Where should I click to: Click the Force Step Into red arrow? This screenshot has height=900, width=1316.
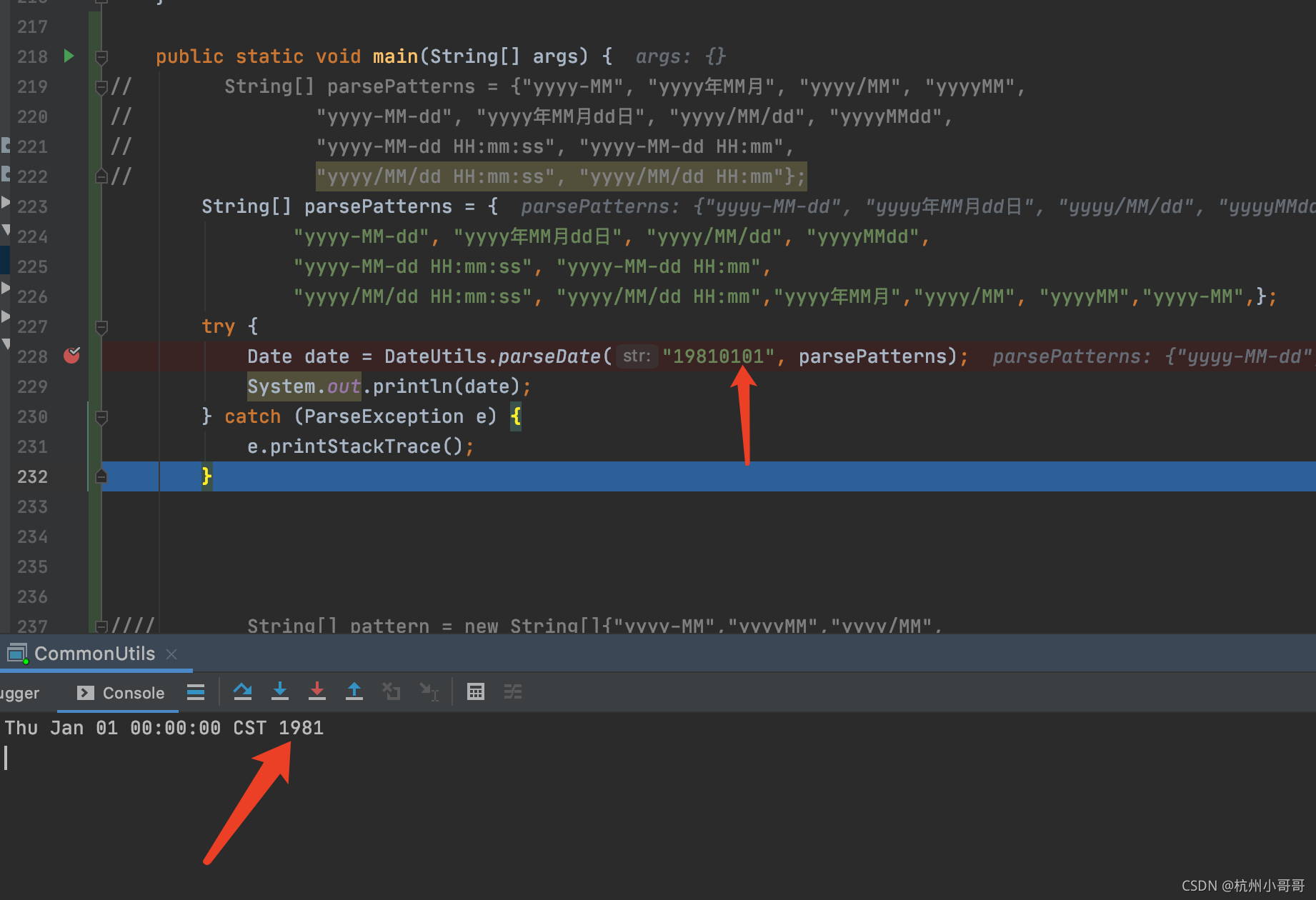click(x=317, y=691)
